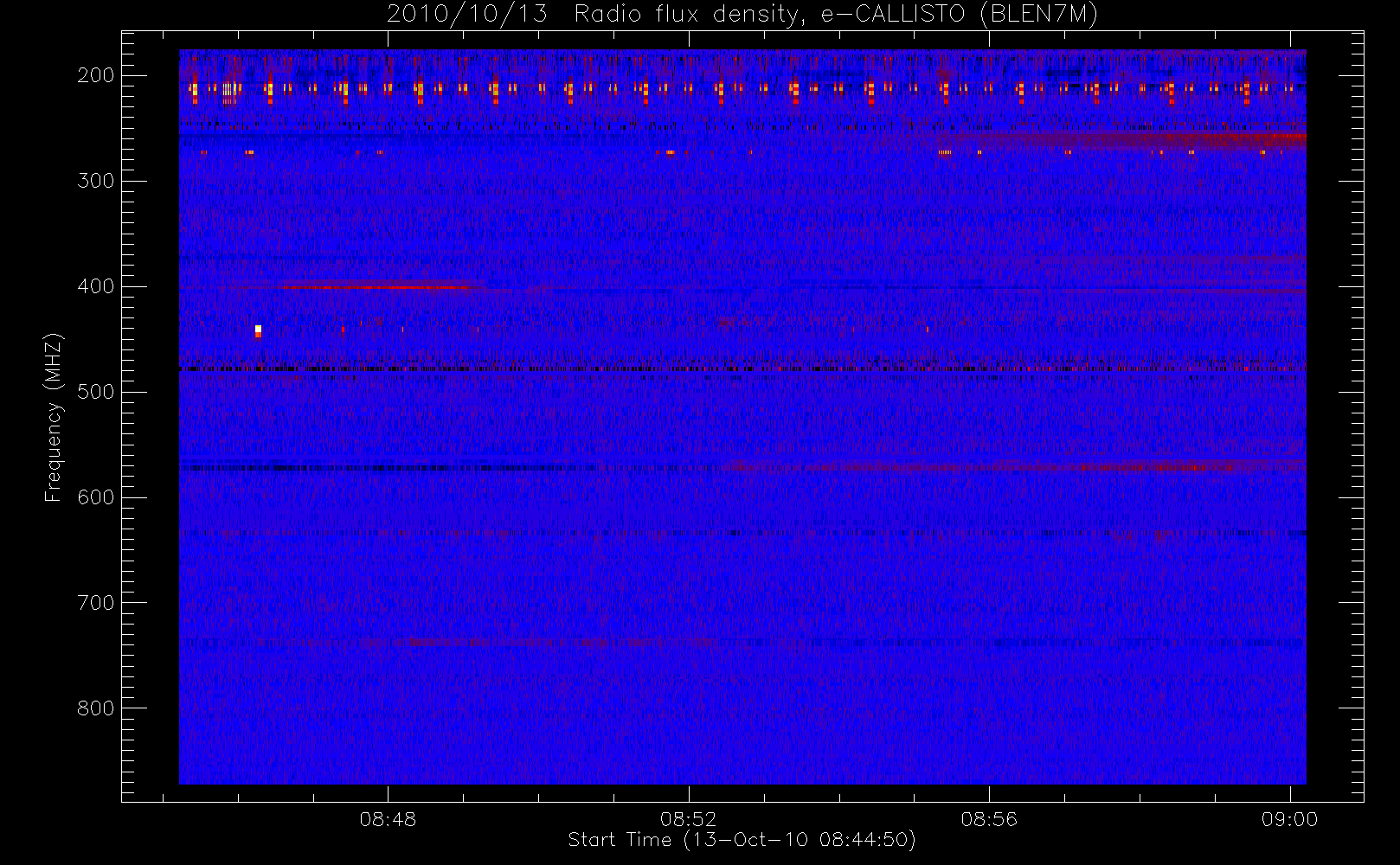
Task: Click the bright white burst spot near 440 MHz
Action: pyautogui.click(x=258, y=330)
